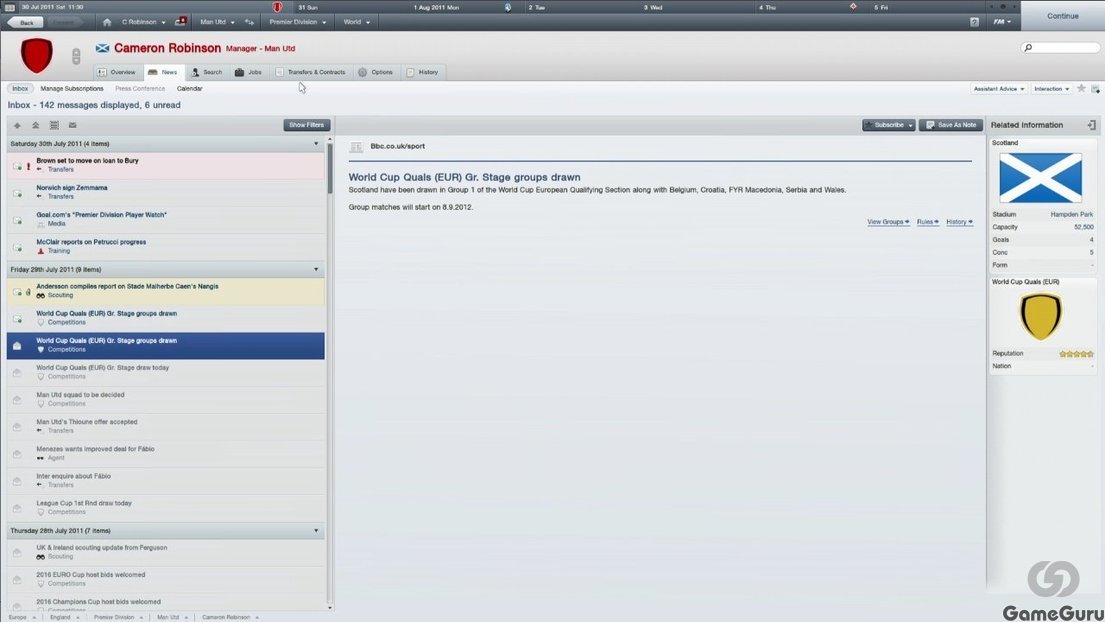
Task: Click the Continue button
Action: click(x=1062, y=15)
